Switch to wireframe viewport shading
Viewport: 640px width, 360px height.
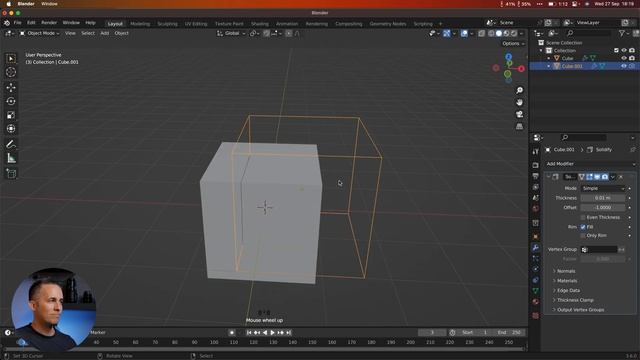click(491, 33)
